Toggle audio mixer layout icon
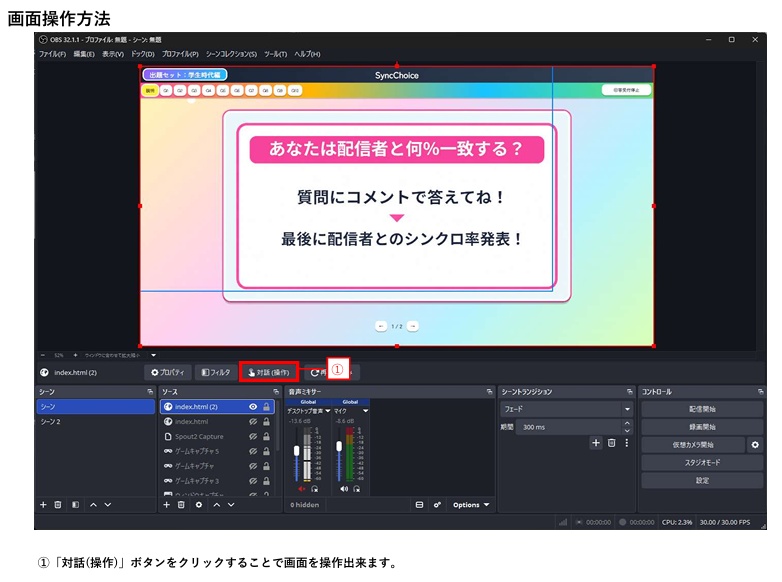The width and height of the screenshot is (782, 582). [x=419, y=505]
